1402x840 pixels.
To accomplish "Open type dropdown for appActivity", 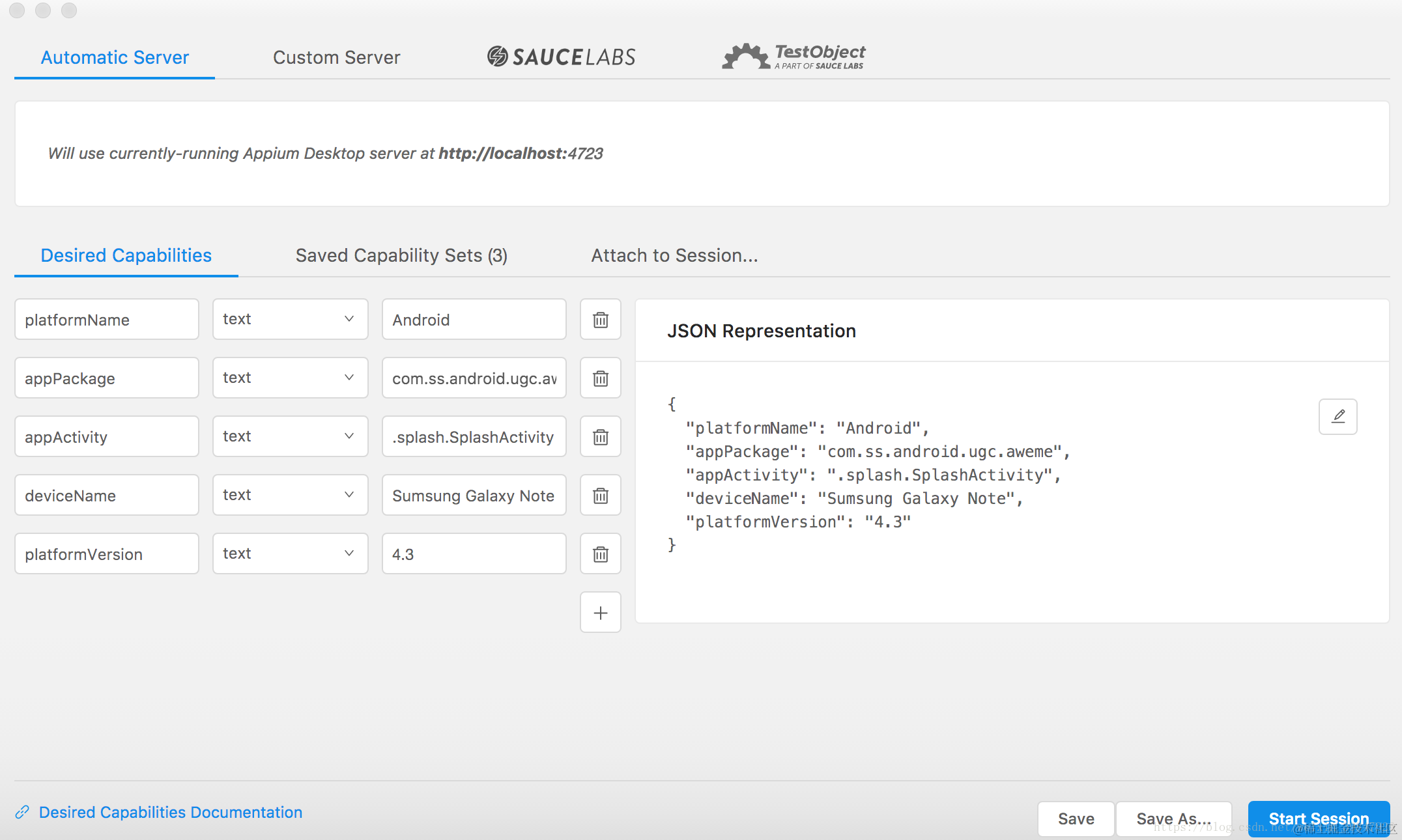I will (290, 436).
